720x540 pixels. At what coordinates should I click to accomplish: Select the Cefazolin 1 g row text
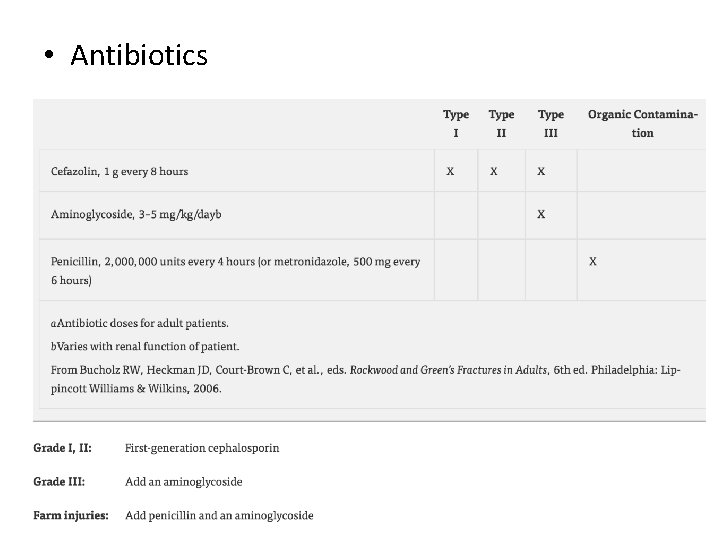[120, 171]
